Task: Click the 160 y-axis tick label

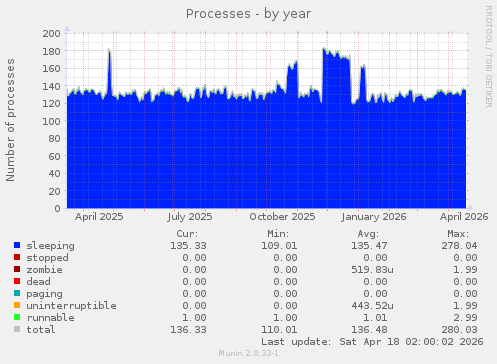Action: [52, 69]
